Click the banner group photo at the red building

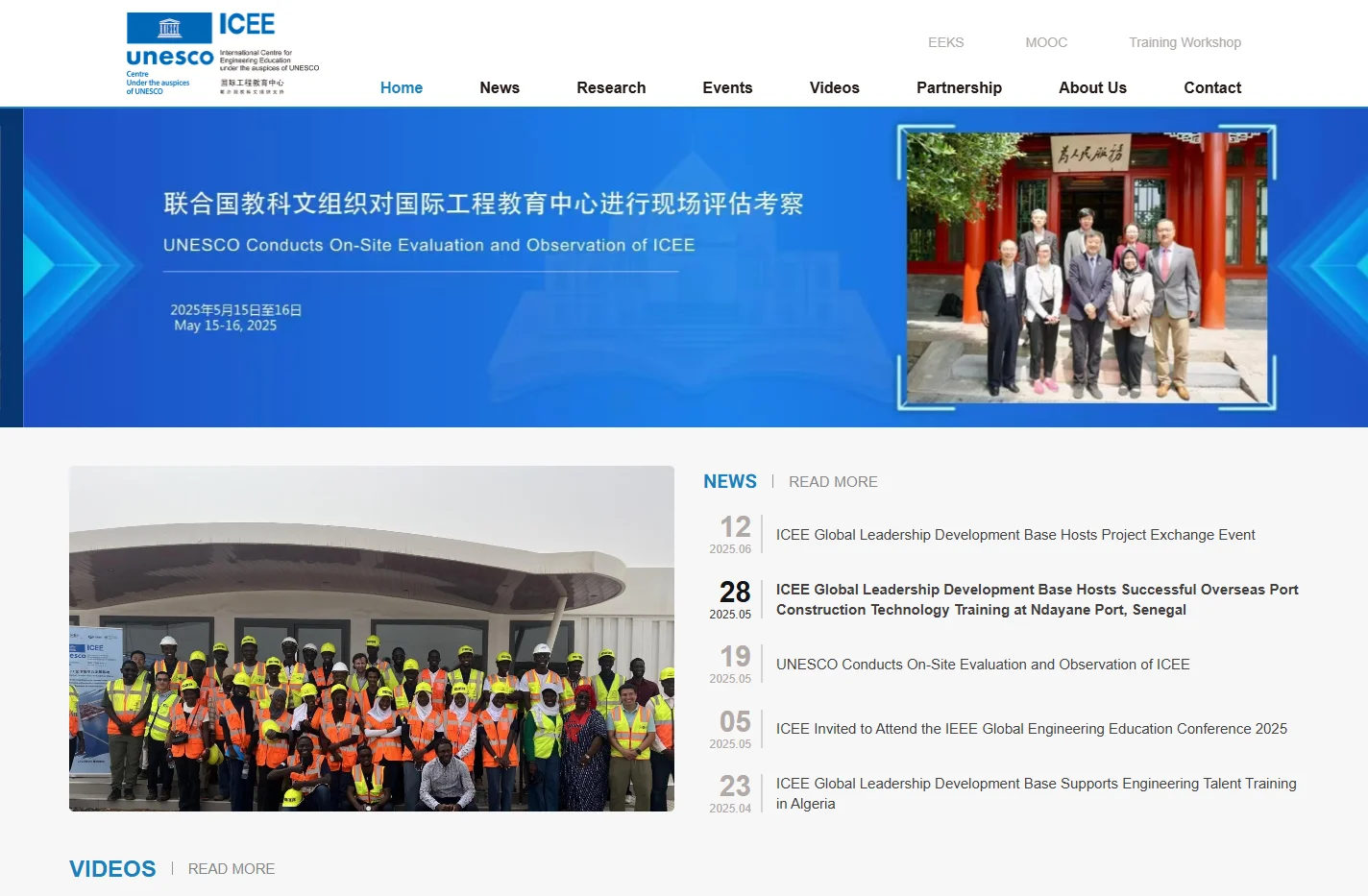click(1087, 267)
